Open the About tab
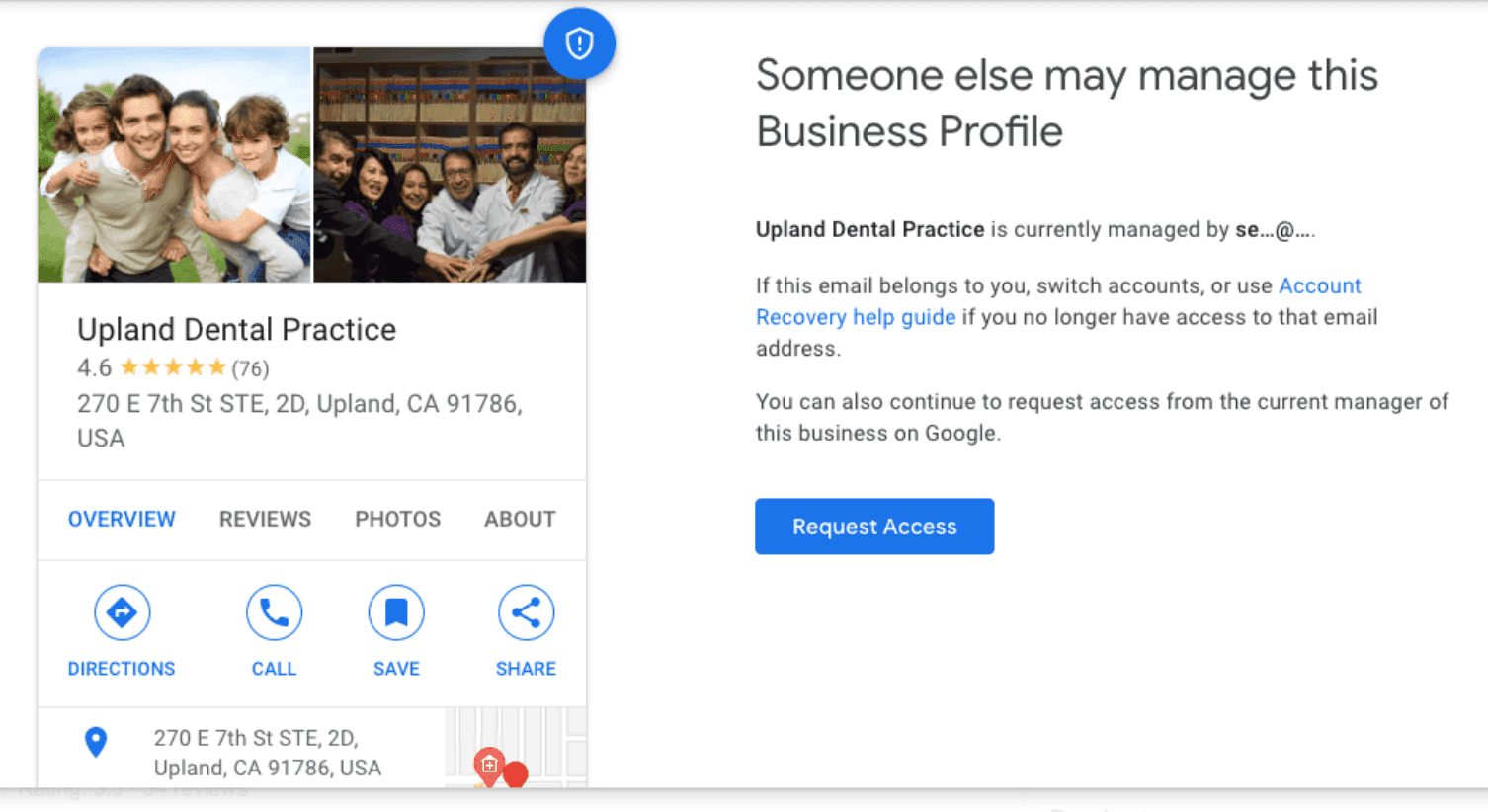Image resolution: width=1488 pixels, height=812 pixels. [x=520, y=519]
